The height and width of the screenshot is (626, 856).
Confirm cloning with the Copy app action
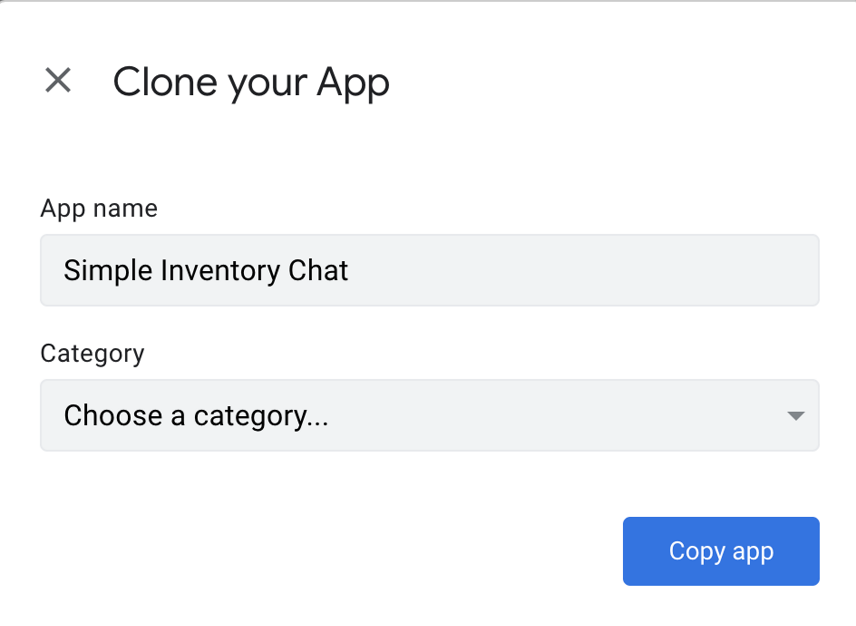[x=720, y=551]
